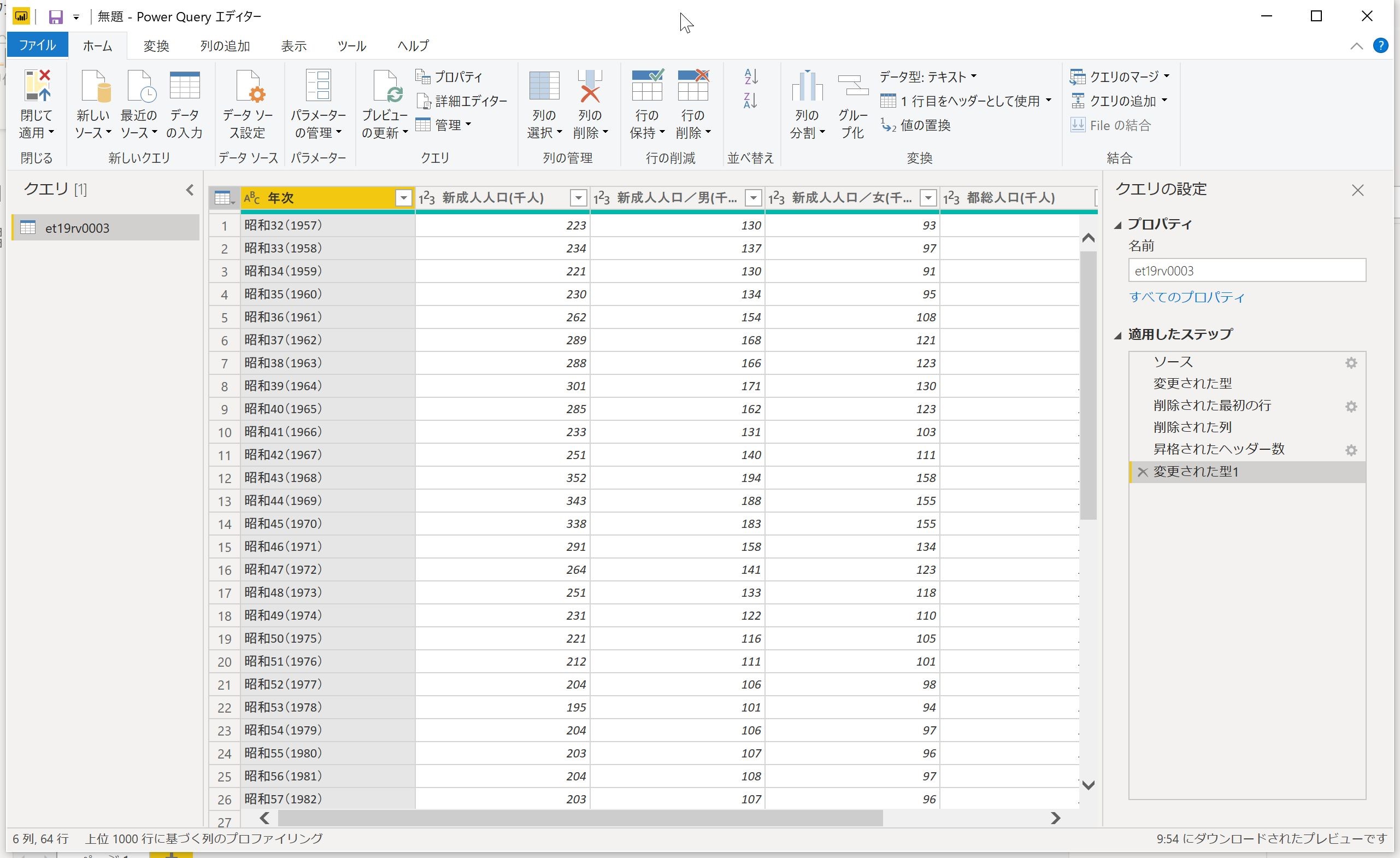Open filter dropdown for 新成人人口／男 column
Screen dimensions: 1400x858
click(754, 198)
